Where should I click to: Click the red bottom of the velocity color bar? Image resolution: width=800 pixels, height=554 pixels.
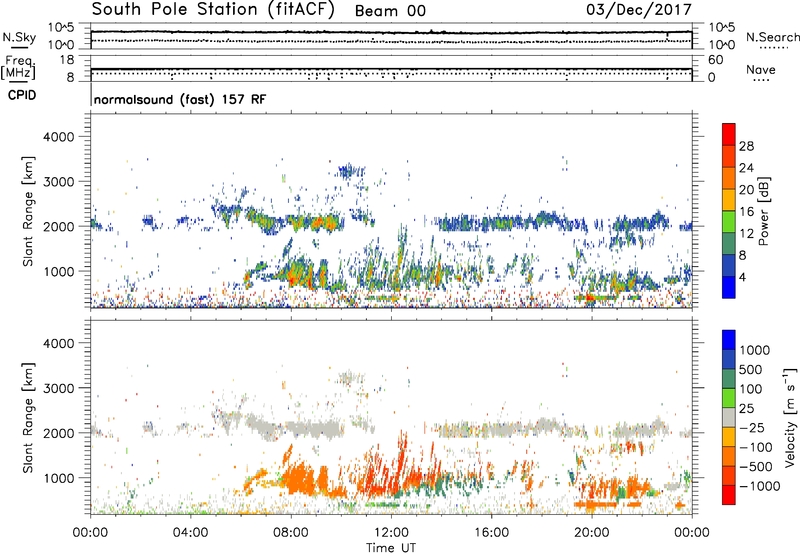click(729, 495)
